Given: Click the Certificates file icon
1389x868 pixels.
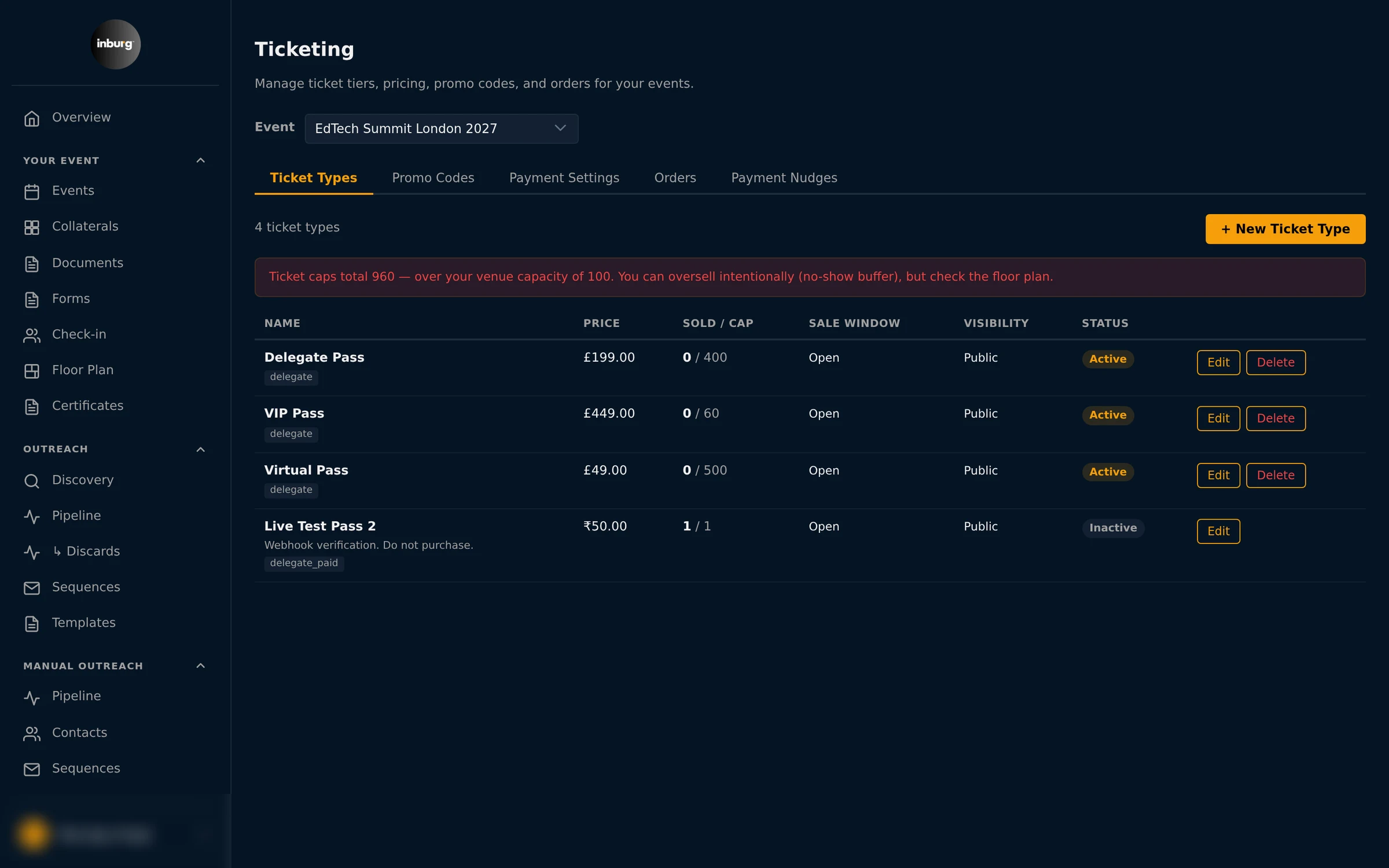Looking at the screenshot, I should click(x=32, y=407).
